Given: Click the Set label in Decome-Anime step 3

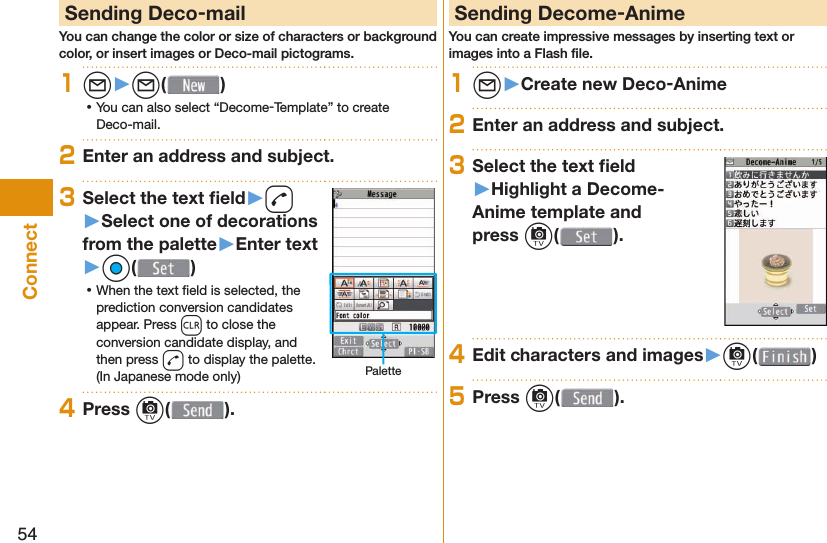Looking at the screenshot, I should point(586,237).
